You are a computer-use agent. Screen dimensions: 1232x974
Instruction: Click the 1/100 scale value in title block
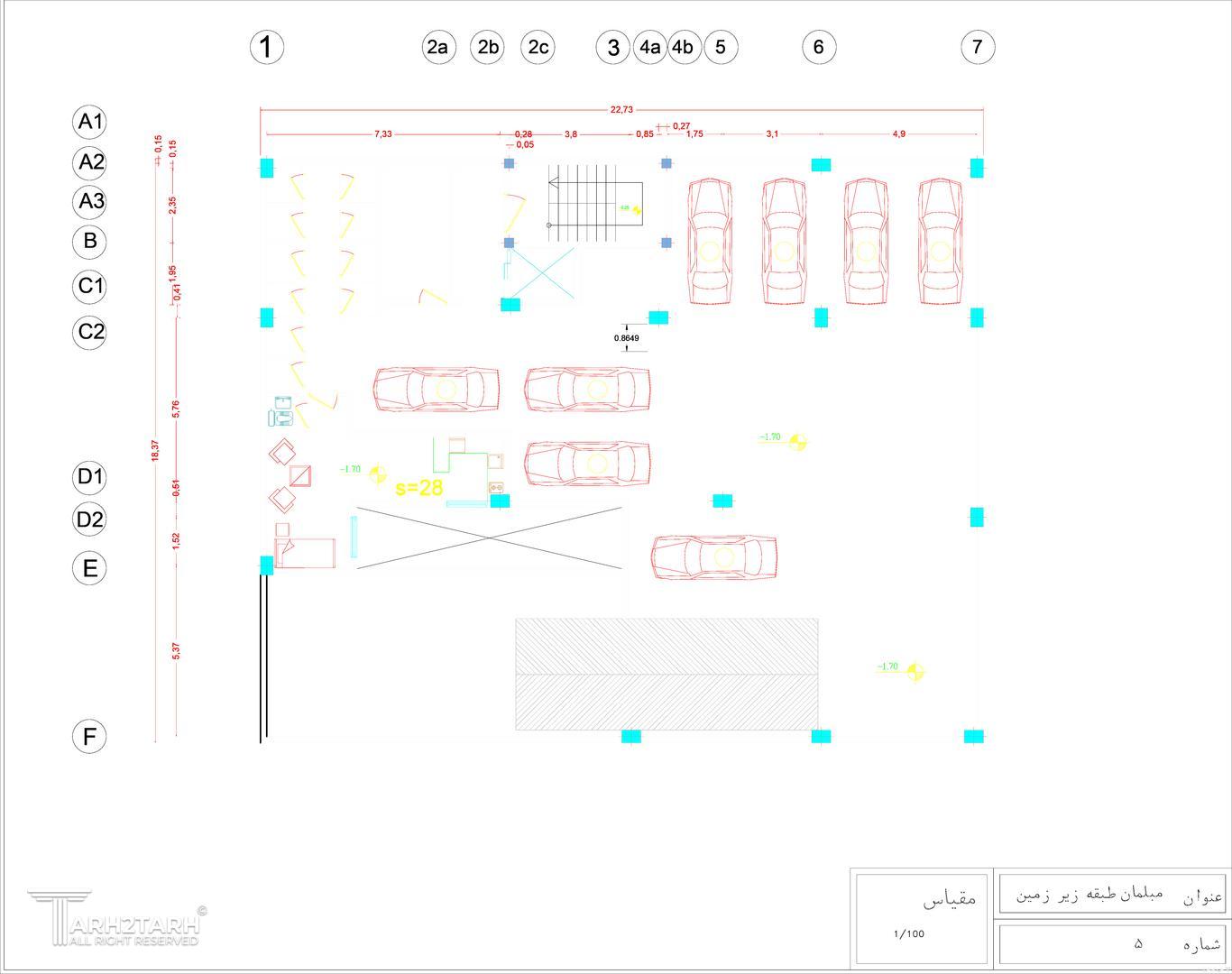click(x=908, y=933)
